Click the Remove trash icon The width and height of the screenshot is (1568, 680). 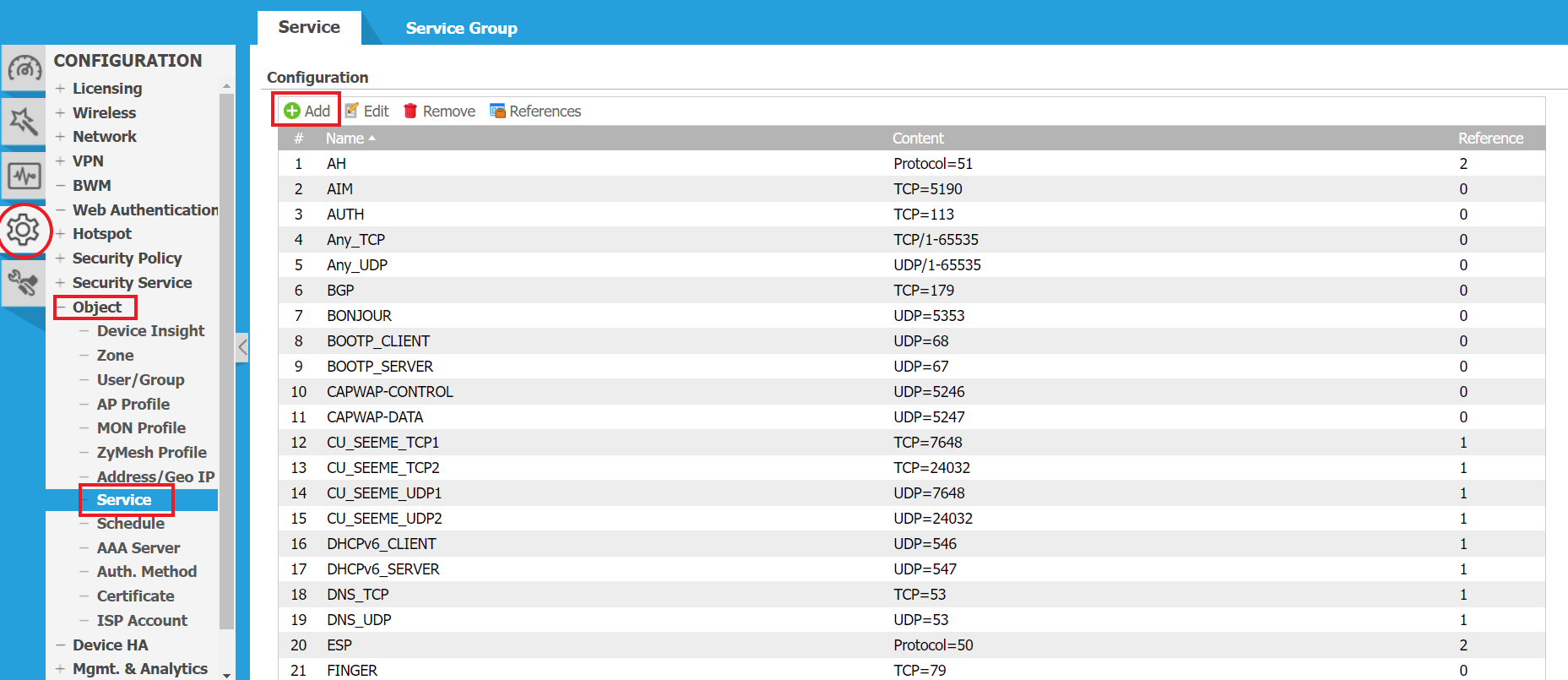tap(410, 111)
